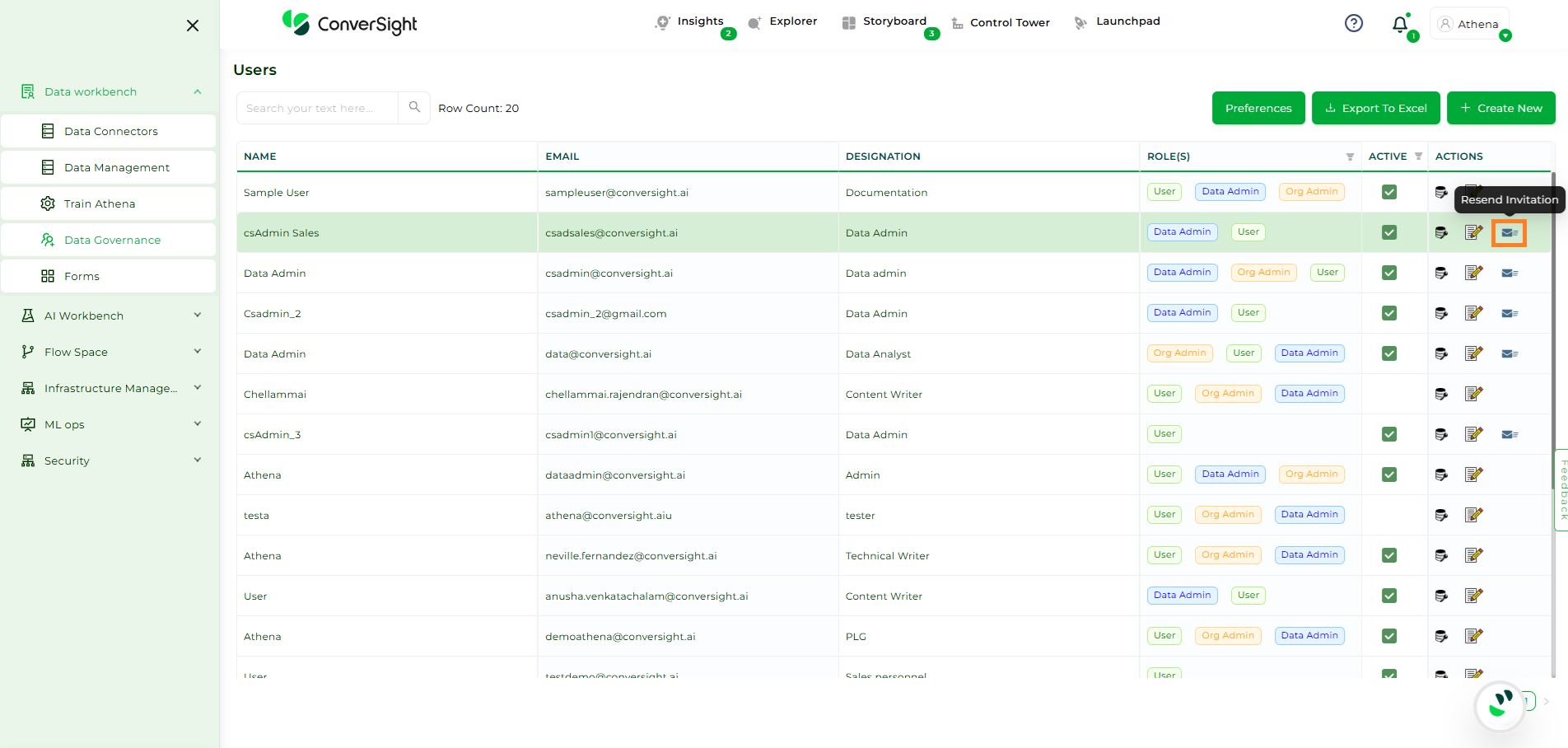Open the Role(s) column filter
The image size is (1568, 748).
pos(1350,157)
